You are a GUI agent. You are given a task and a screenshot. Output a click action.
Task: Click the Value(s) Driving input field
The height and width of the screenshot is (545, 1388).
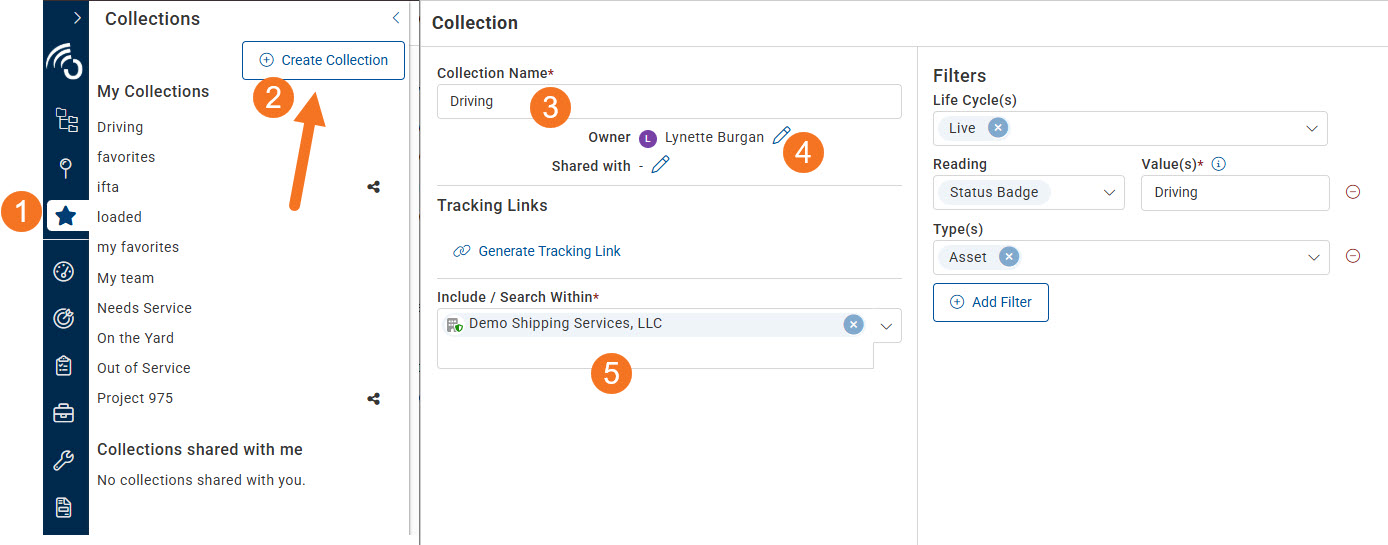(1235, 192)
